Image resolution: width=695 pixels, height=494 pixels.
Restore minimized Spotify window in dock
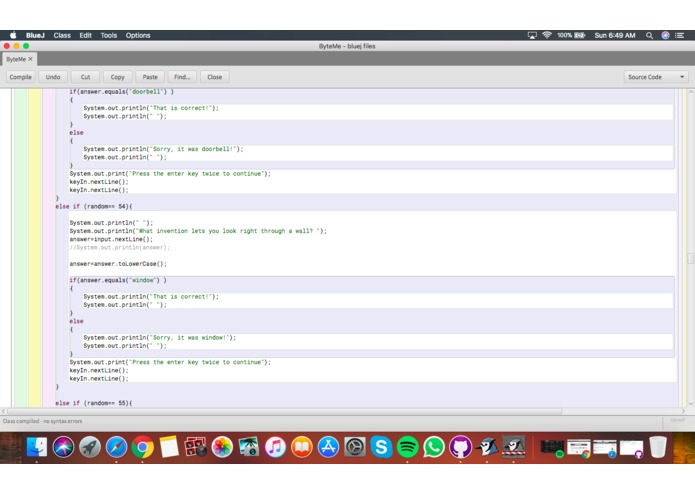[552, 447]
